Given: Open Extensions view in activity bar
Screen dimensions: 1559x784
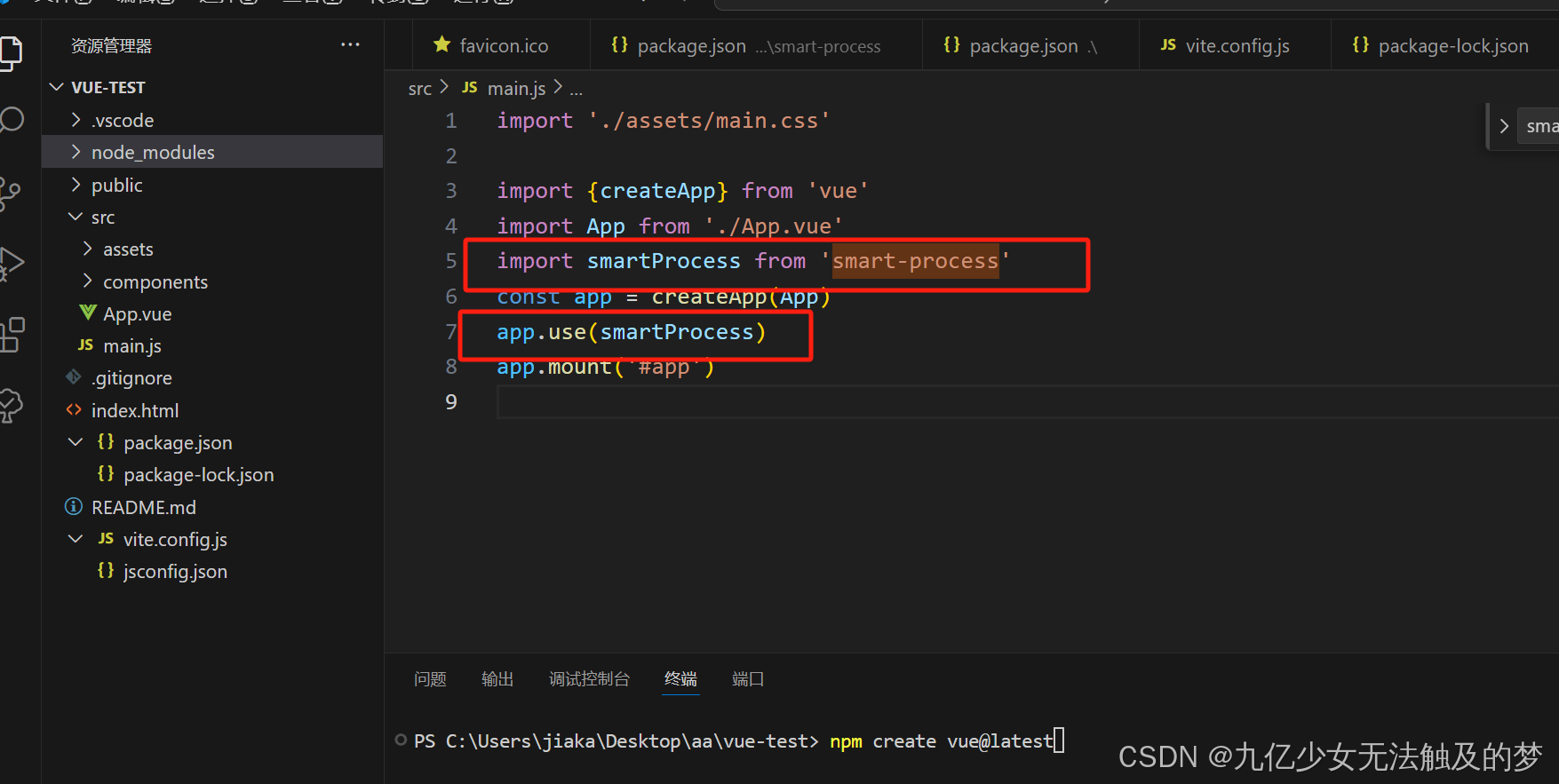Looking at the screenshot, I should coord(12,335).
